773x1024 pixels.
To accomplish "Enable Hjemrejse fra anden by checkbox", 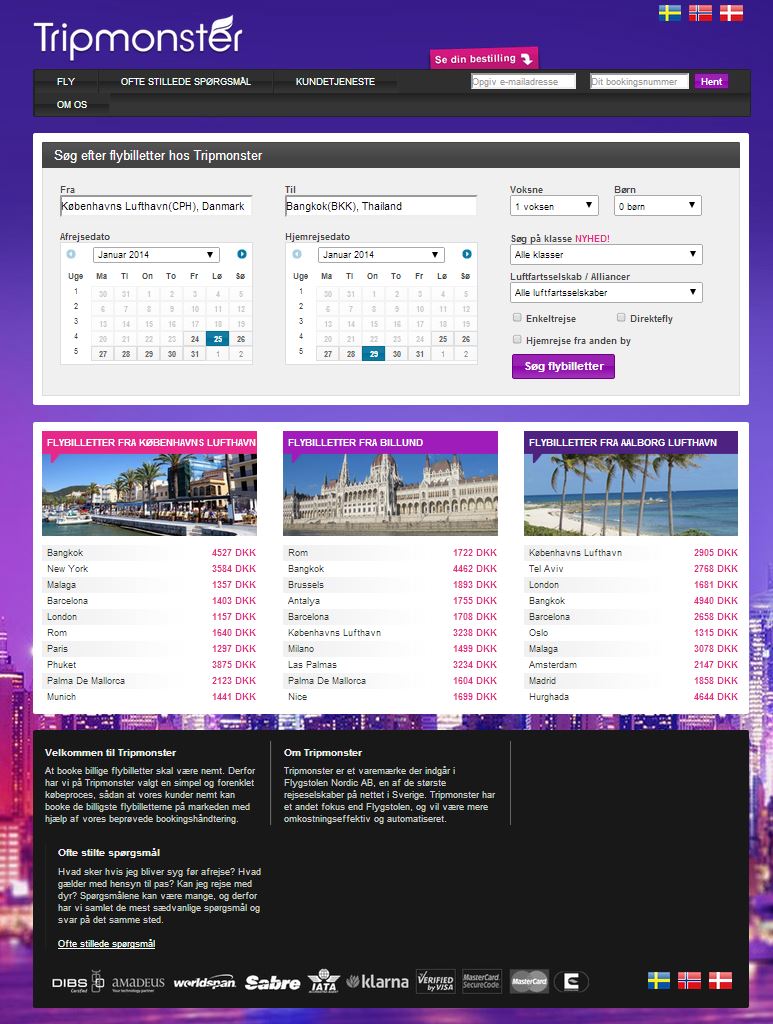I will tap(517, 340).
